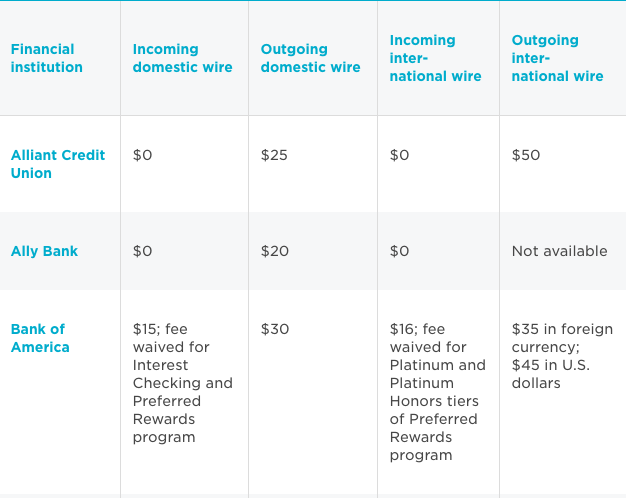Click the $16 fee waived Platinum Honors cell

(437, 392)
